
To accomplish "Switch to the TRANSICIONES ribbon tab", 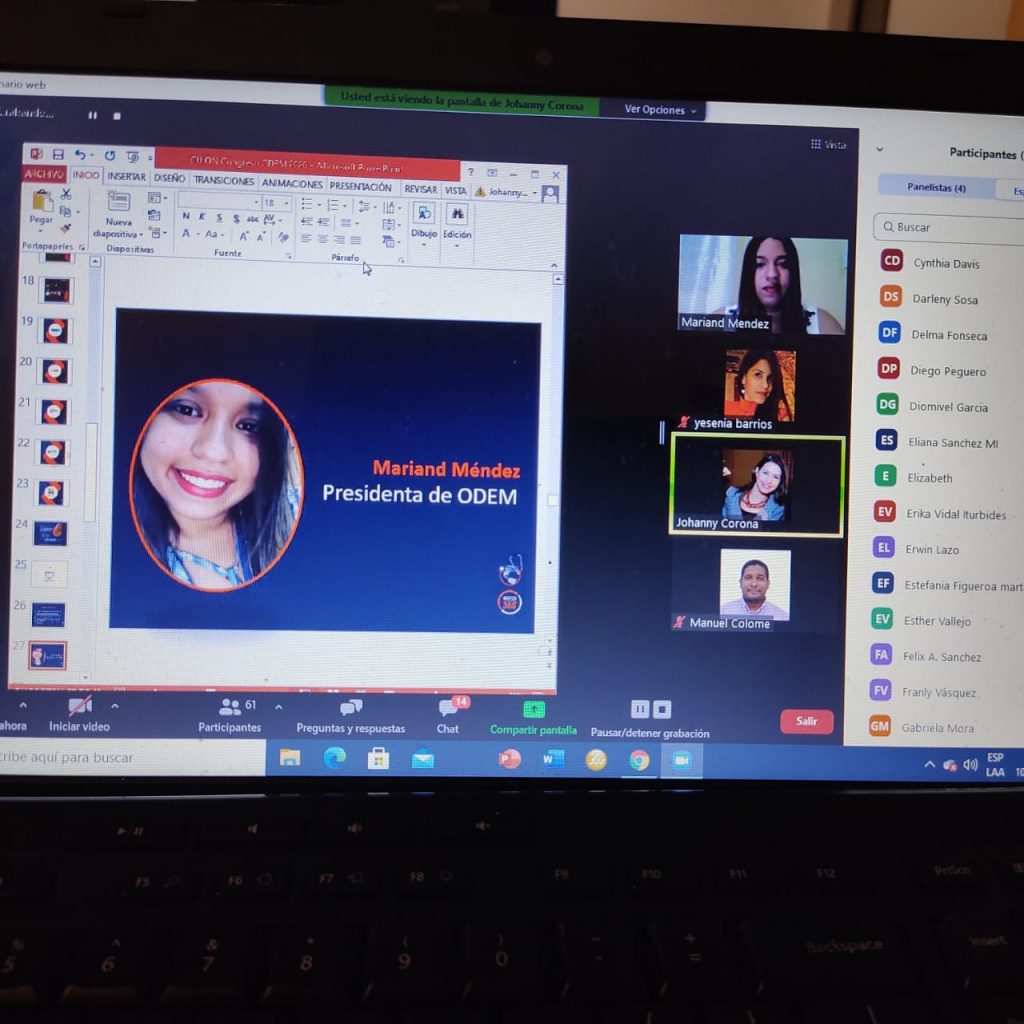I will [x=224, y=180].
